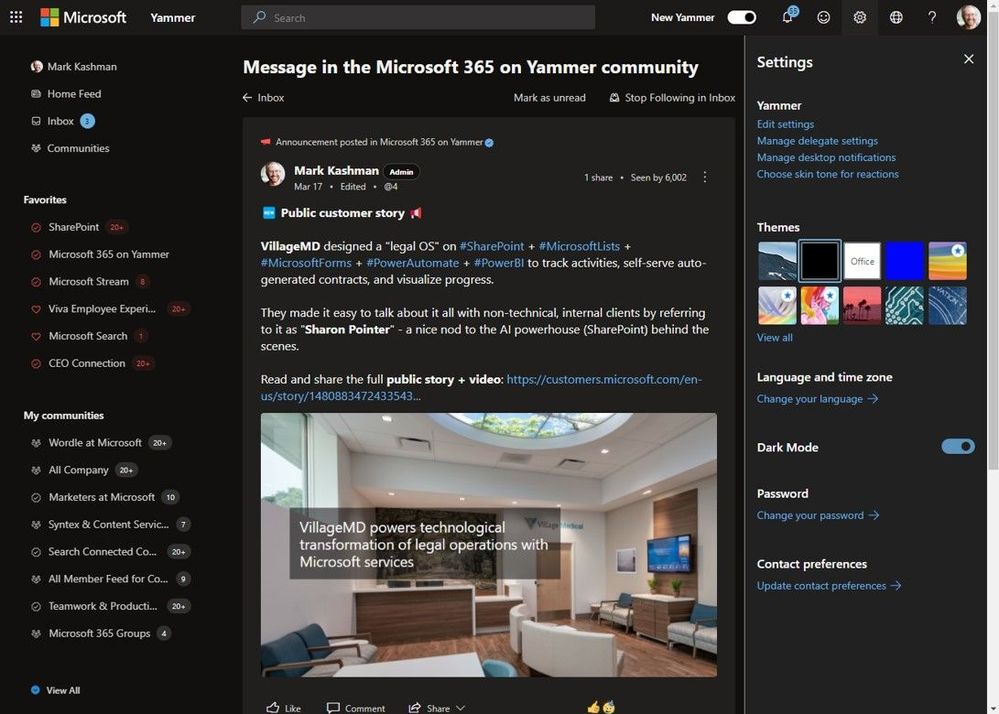Open Manage desktop notifications
Viewport: 999px width, 714px height.
tap(826, 157)
